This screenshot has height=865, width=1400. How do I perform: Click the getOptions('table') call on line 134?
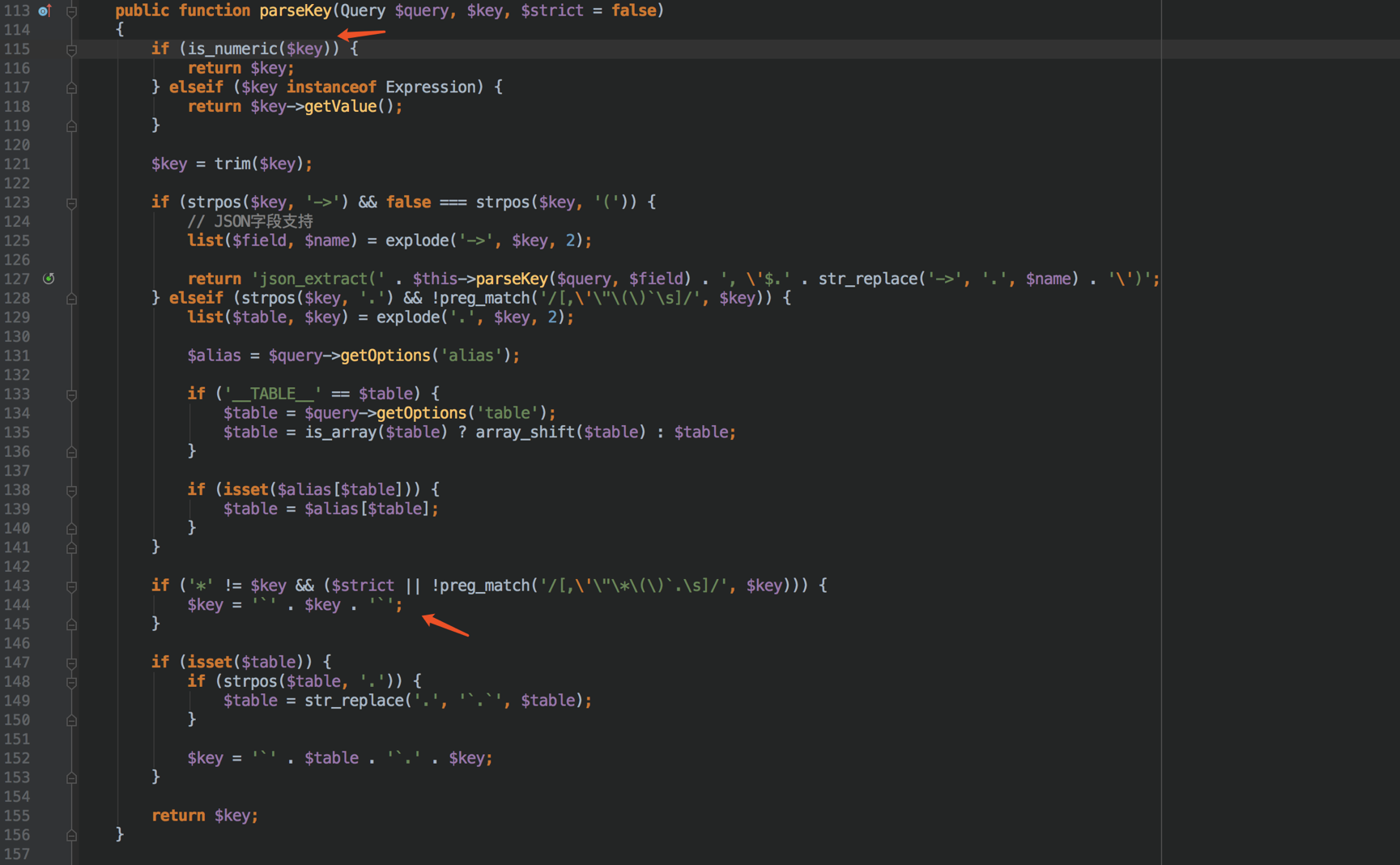tap(462, 413)
